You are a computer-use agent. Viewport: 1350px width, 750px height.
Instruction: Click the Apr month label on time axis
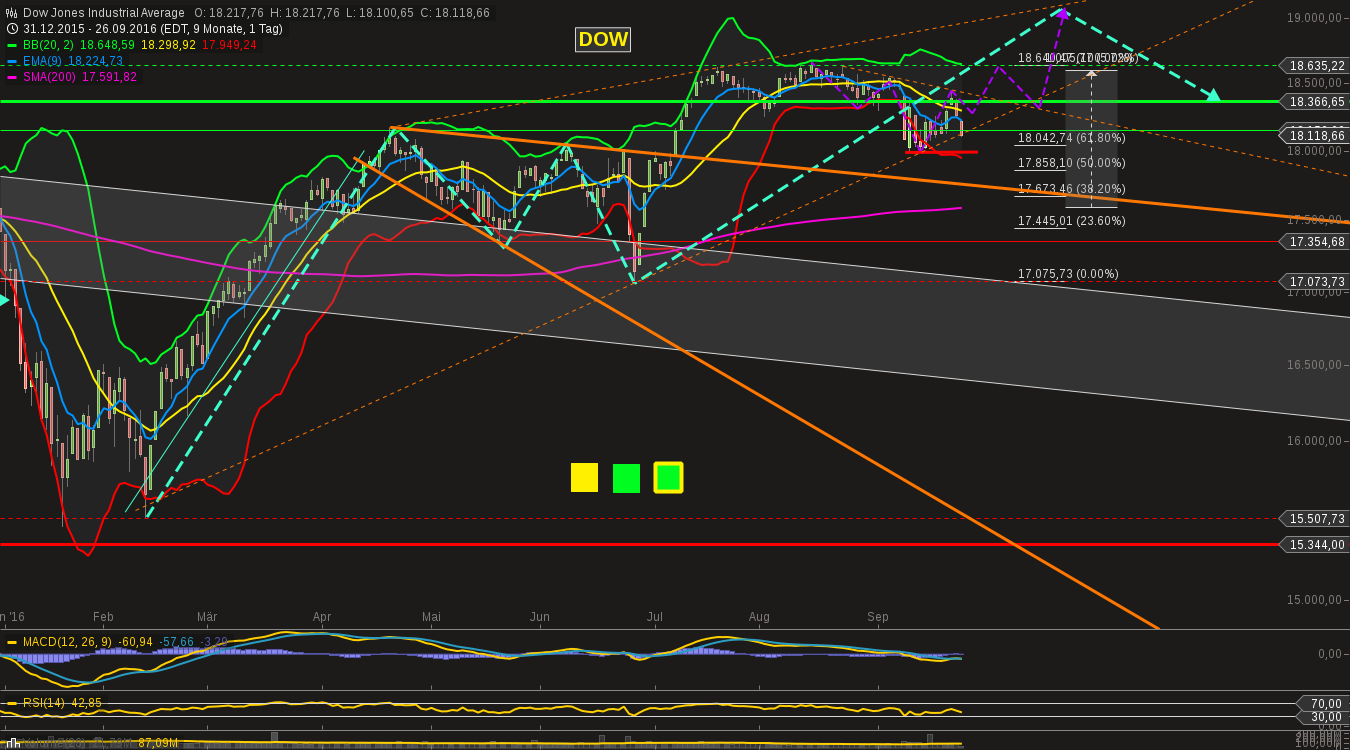[322, 617]
